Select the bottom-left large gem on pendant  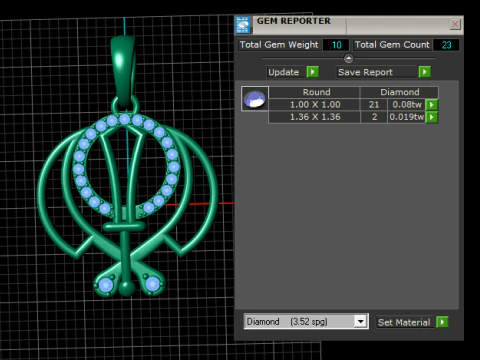[106, 286]
